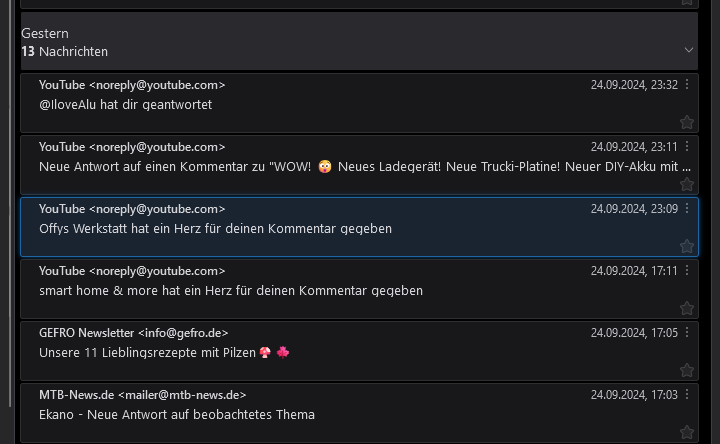
Task: Open more options for MTB-News.de email
Action: [x=687, y=395]
